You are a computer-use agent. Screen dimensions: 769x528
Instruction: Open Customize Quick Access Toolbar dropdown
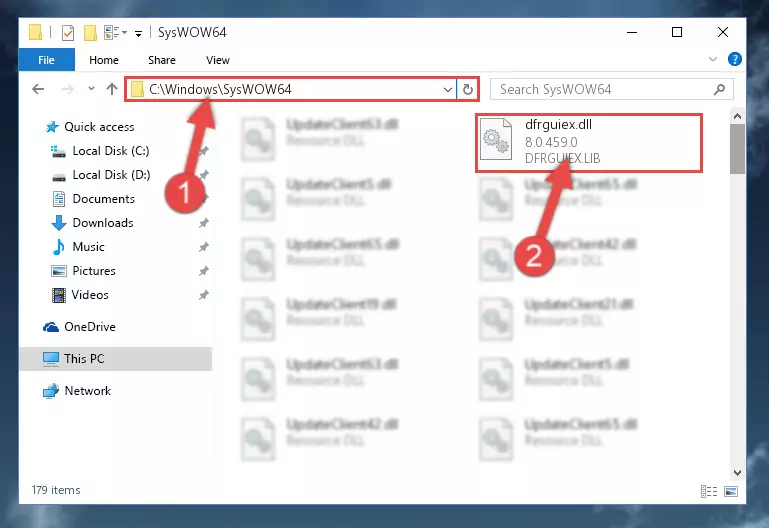tap(139, 33)
